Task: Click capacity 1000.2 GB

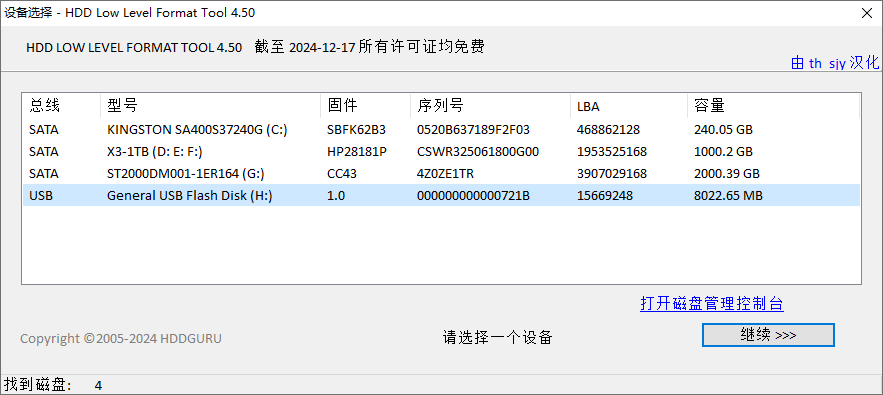Action: click(x=723, y=152)
